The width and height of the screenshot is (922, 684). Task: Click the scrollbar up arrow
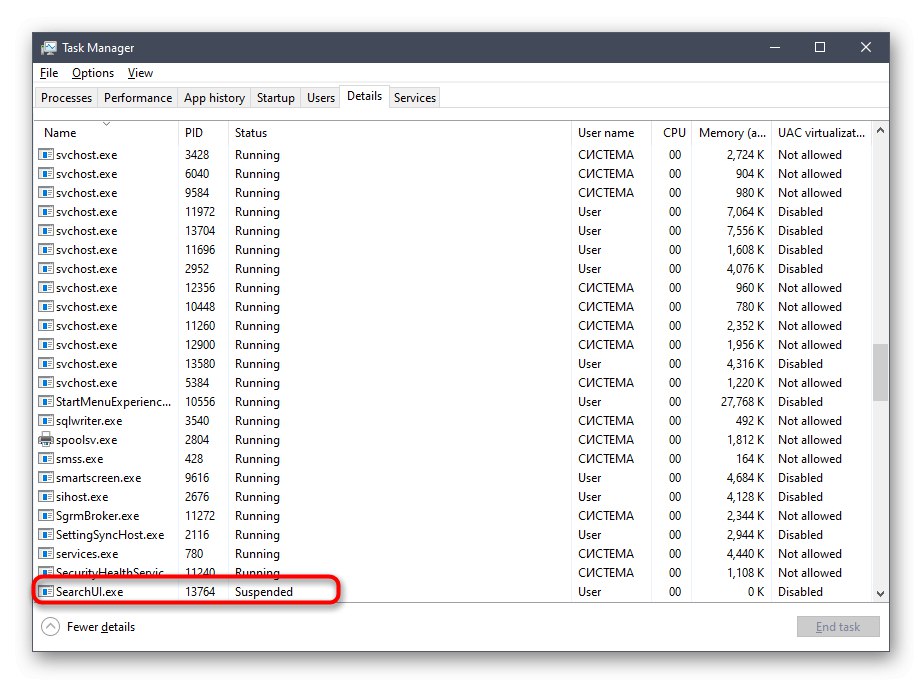880,131
